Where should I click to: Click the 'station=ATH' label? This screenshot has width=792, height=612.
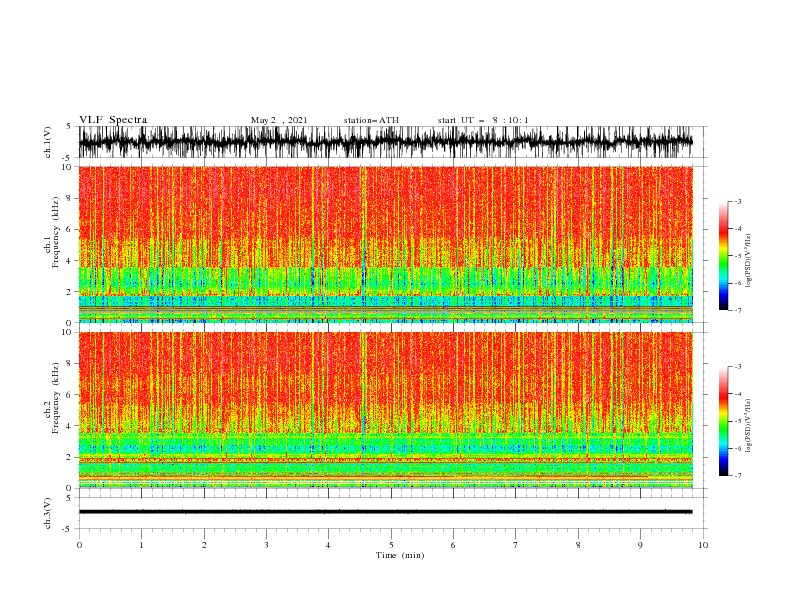pyautogui.click(x=371, y=120)
